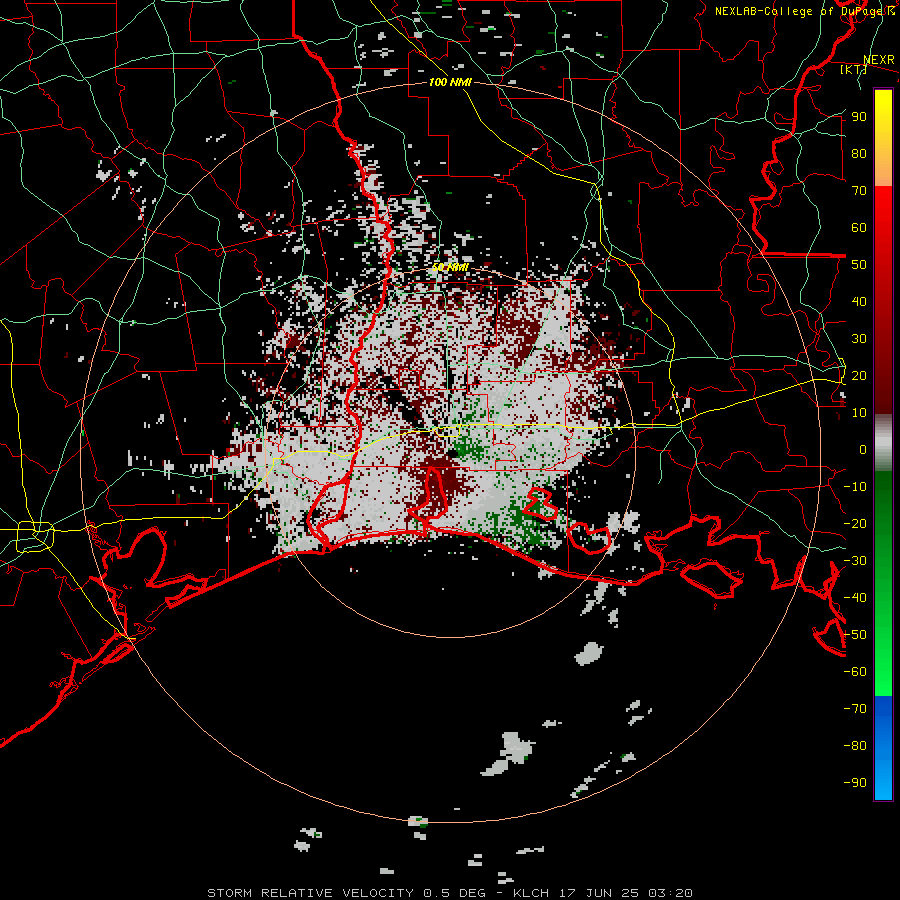The height and width of the screenshot is (900, 900).
Task: Click the 30 value on color scale
Action: coord(859,339)
